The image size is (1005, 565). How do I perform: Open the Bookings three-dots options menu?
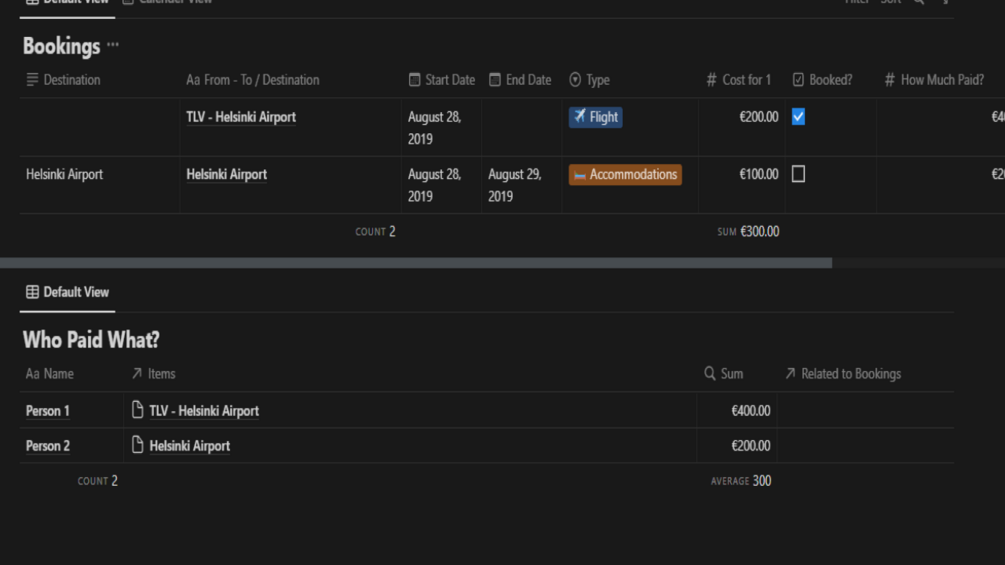[x=113, y=46]
